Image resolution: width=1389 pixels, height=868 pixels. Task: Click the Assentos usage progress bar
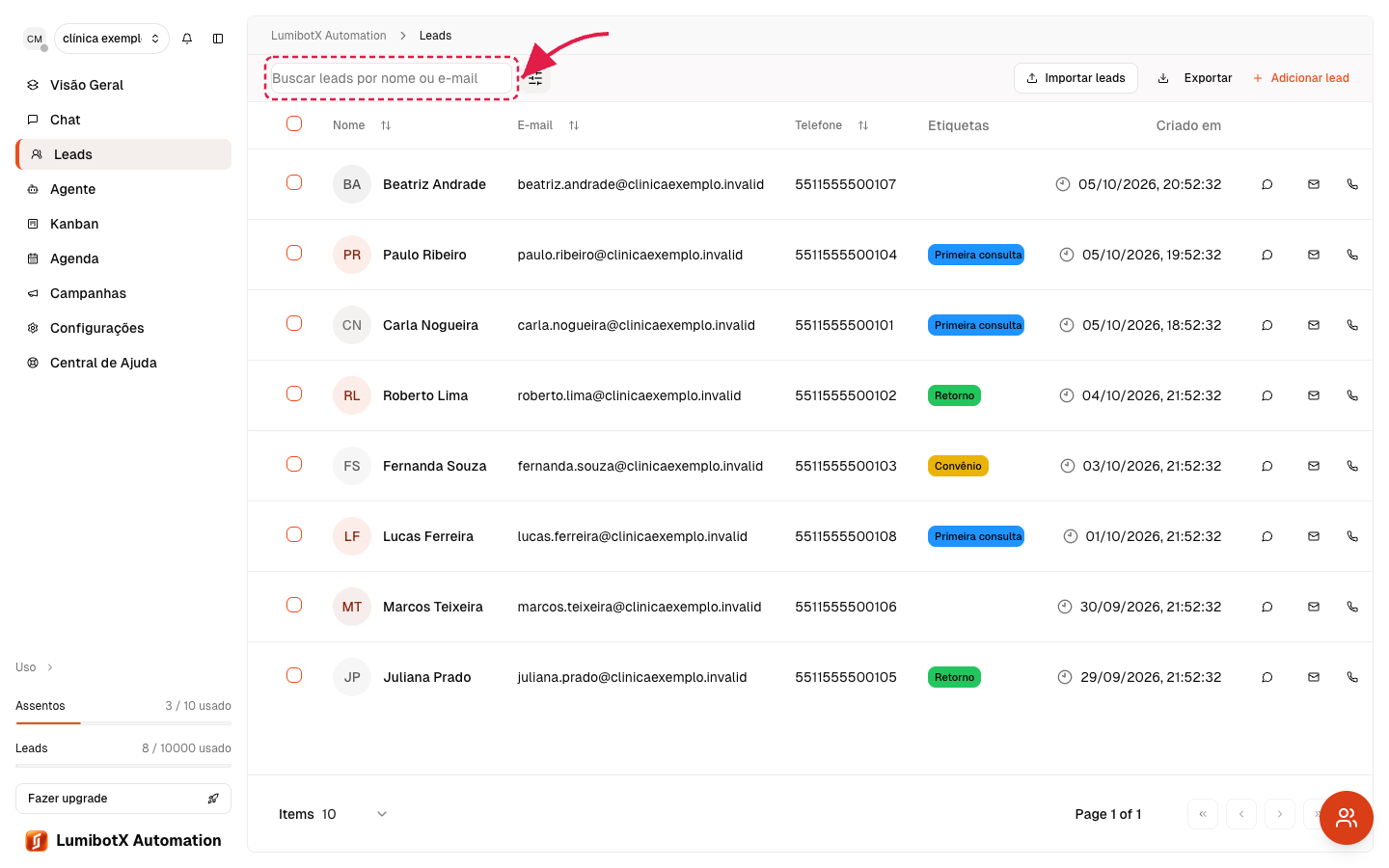click(123, 722)
